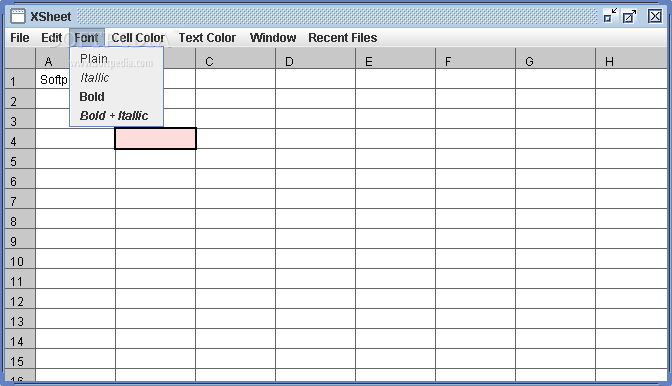The height and width of the screenshot is (386, 672).
Task: Click the XSheet window system menu icon
Action: click(x=18, y=16)
